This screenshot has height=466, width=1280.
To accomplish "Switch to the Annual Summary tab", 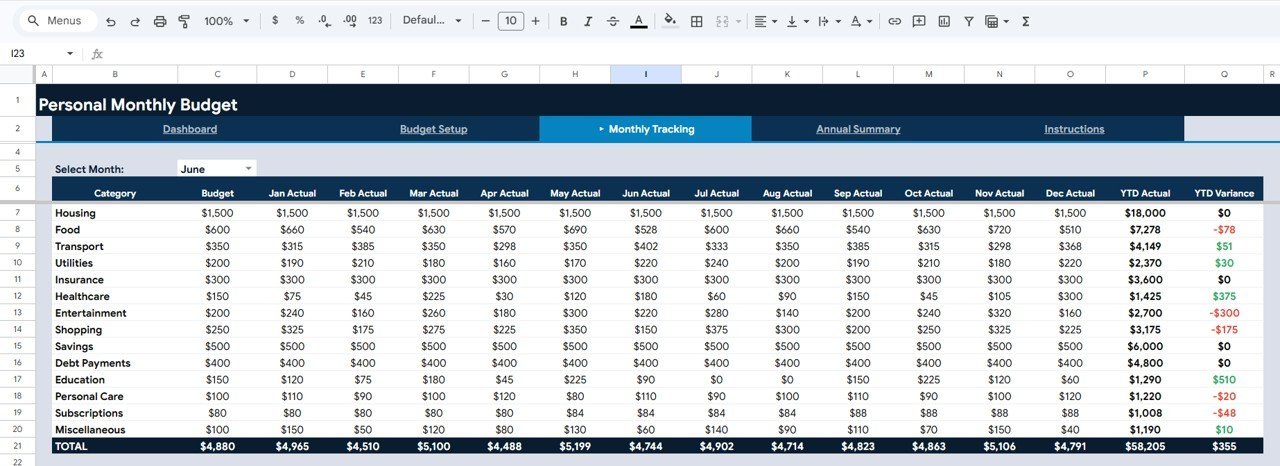I will (858, 129).
